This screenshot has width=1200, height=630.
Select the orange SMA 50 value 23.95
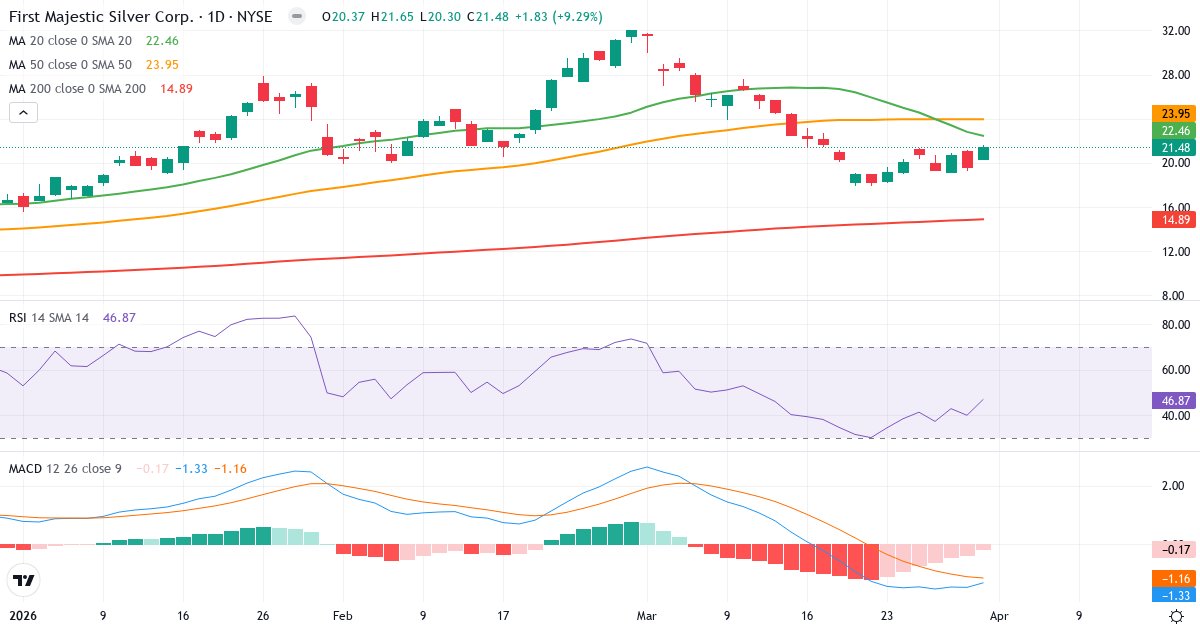160,64
